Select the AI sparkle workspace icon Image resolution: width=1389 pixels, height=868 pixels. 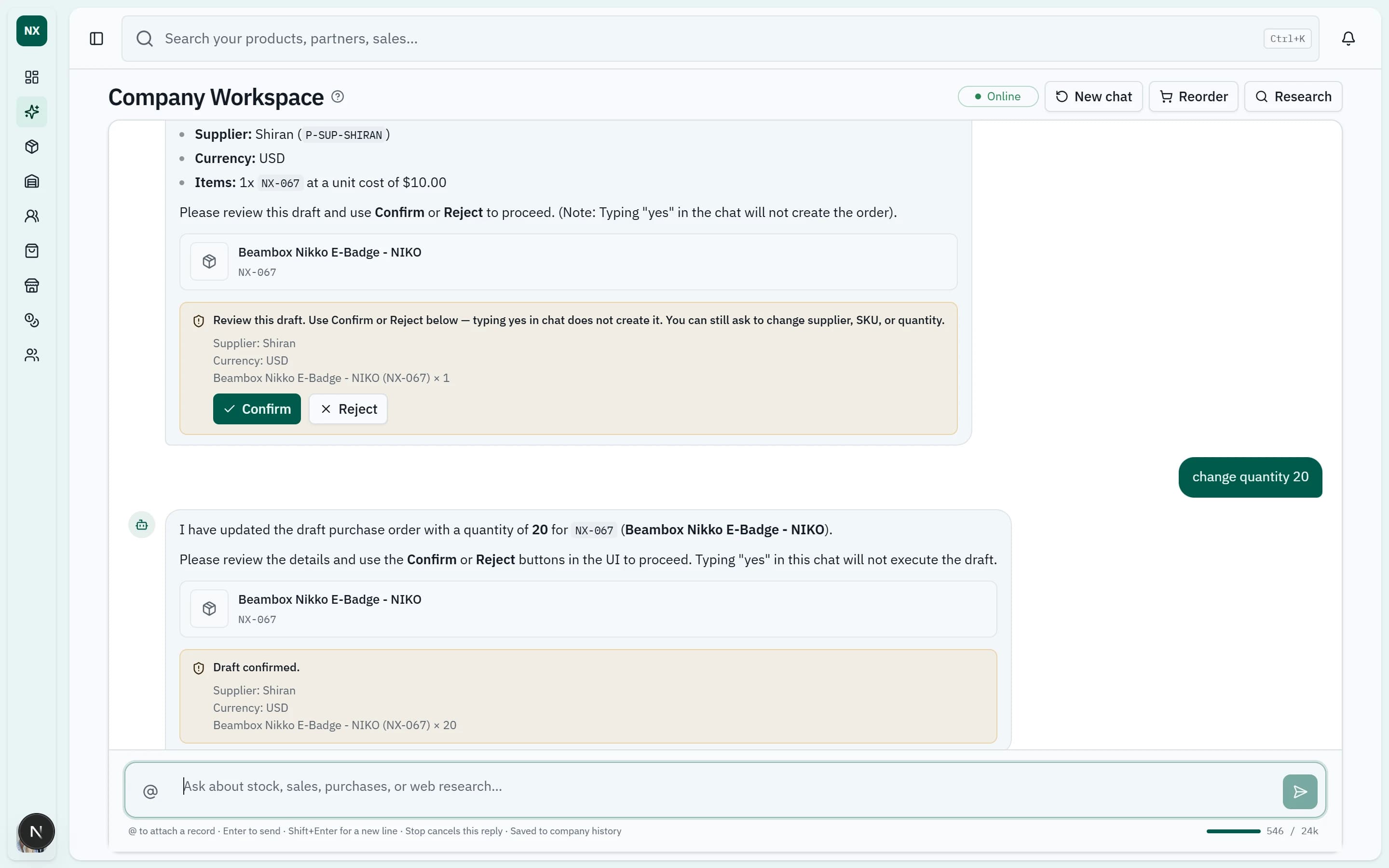click(31, 112)
